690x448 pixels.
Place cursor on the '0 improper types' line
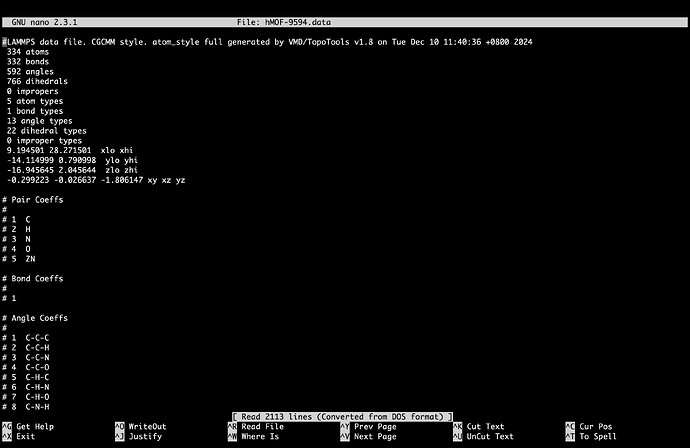44,140
